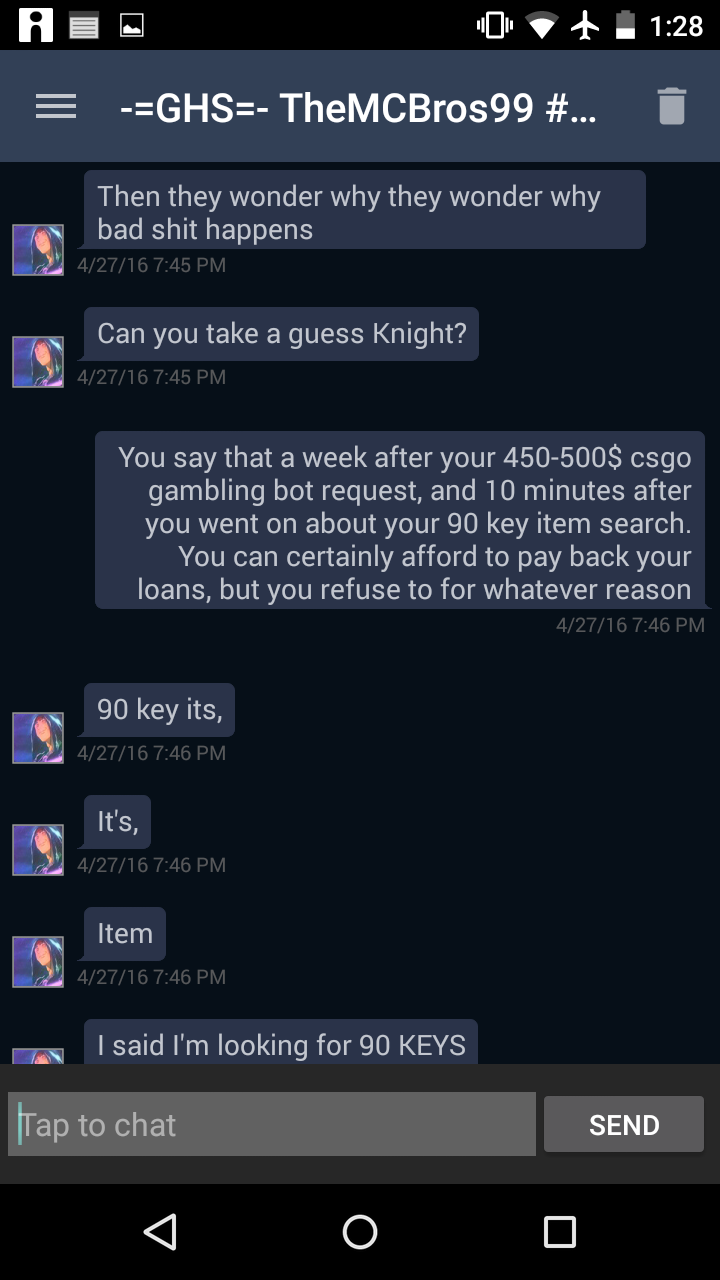Screen dimensions: 720x1280
Task: Tap the 'Then they wonder why' message bubble
Action: (364, 210)
